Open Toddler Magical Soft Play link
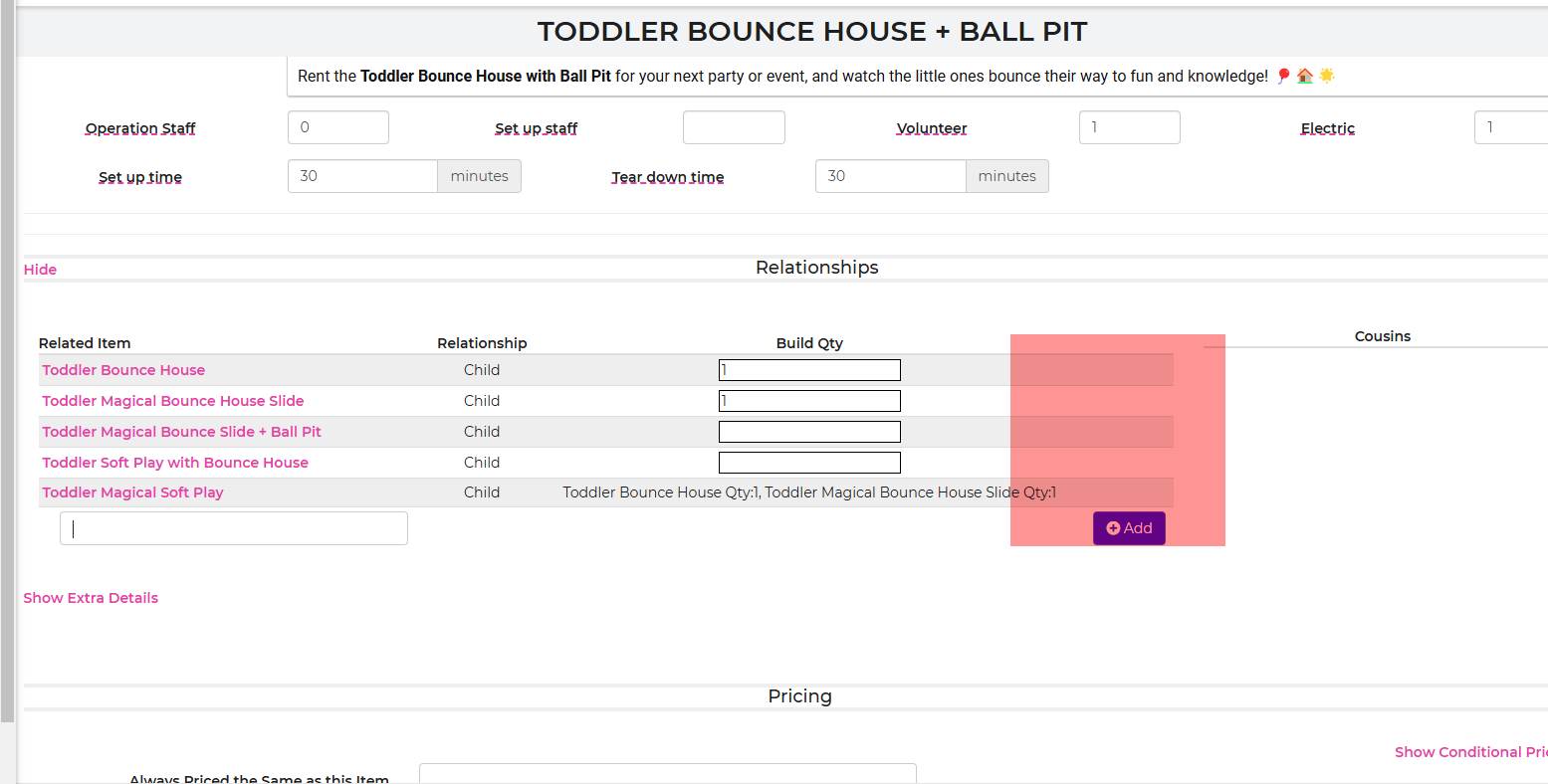This screenshot has height=784, width=1548. [132, 492]
